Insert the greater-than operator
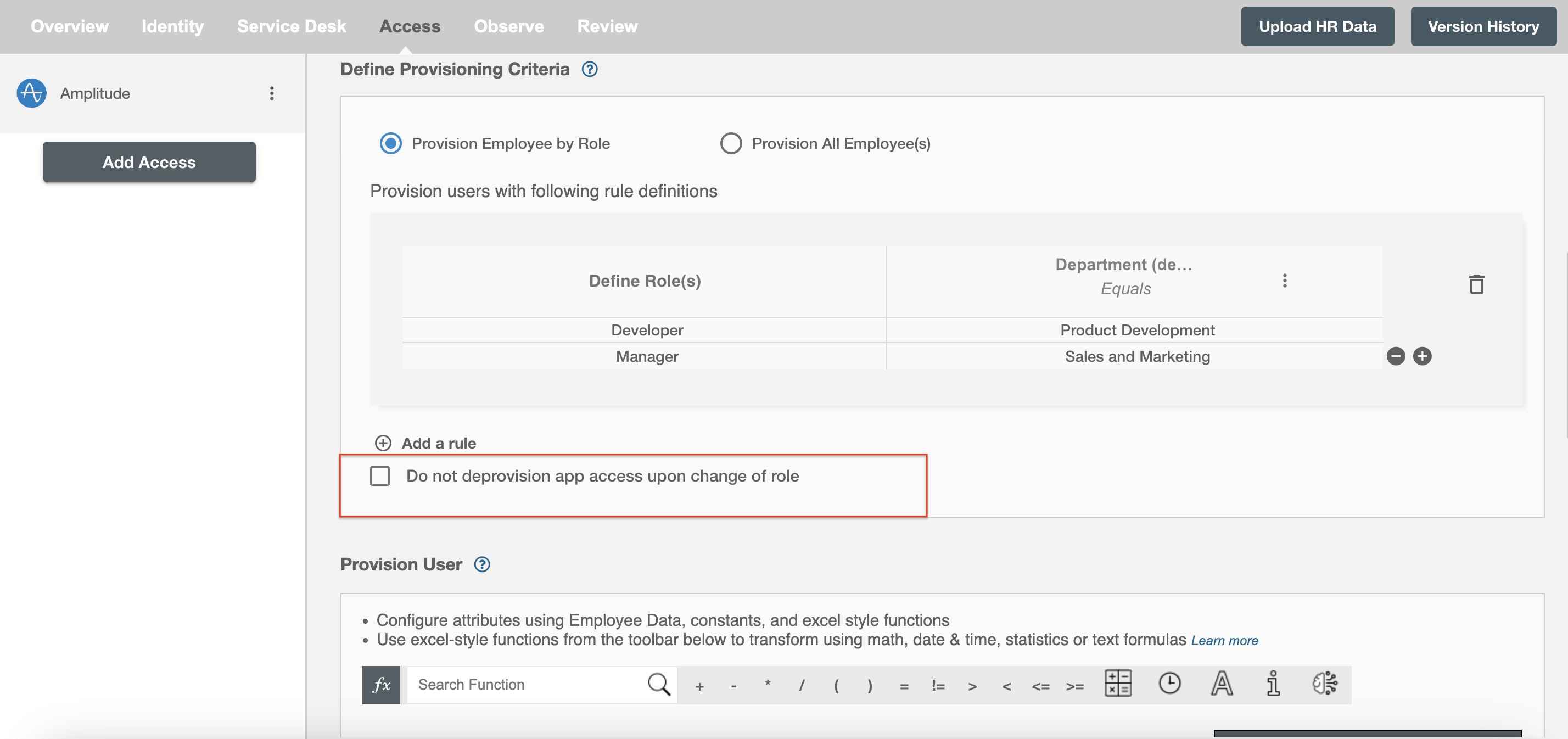 [972, 686]
